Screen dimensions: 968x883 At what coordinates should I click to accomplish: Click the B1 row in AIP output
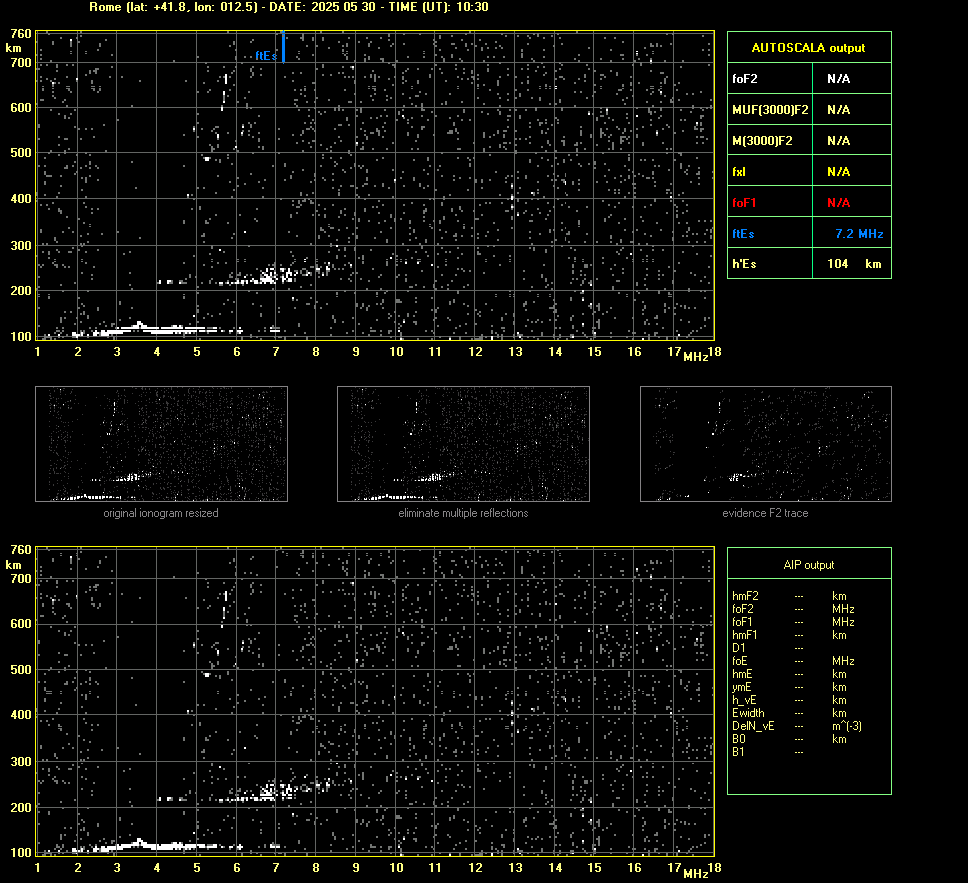point(768,751)
